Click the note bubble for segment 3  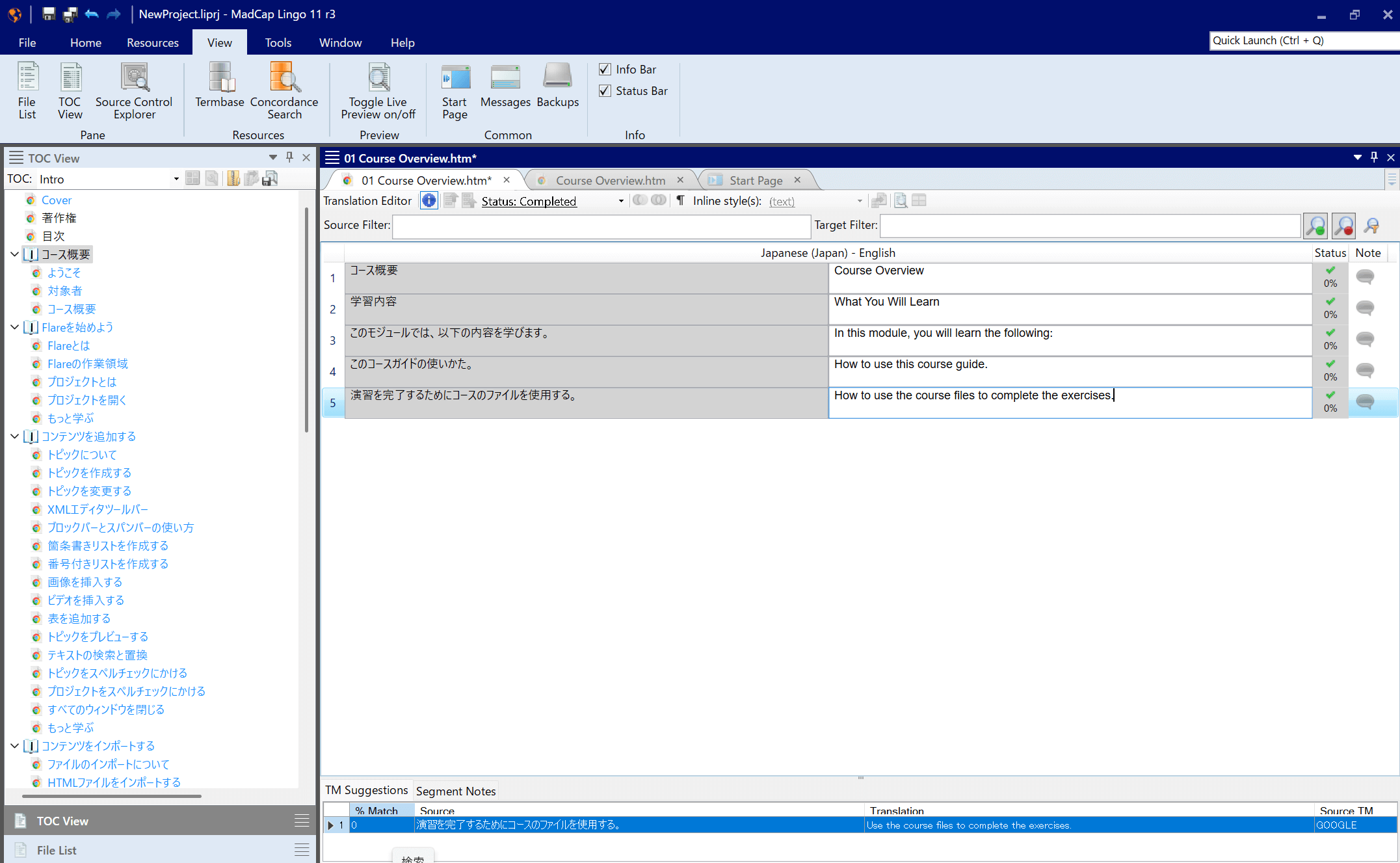(x=1365, y=339)
